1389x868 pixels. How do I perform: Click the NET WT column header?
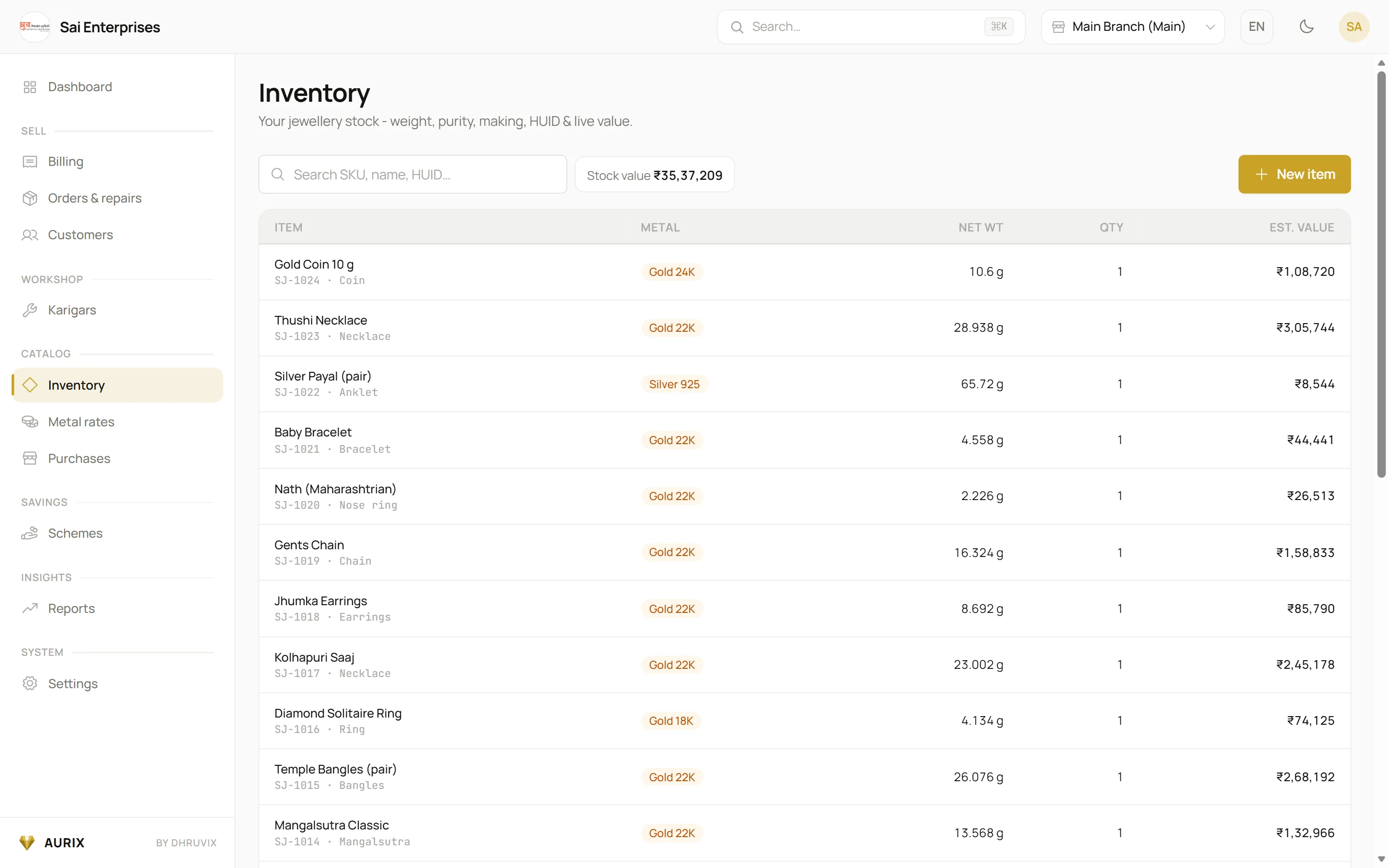(x=980, y=227)
